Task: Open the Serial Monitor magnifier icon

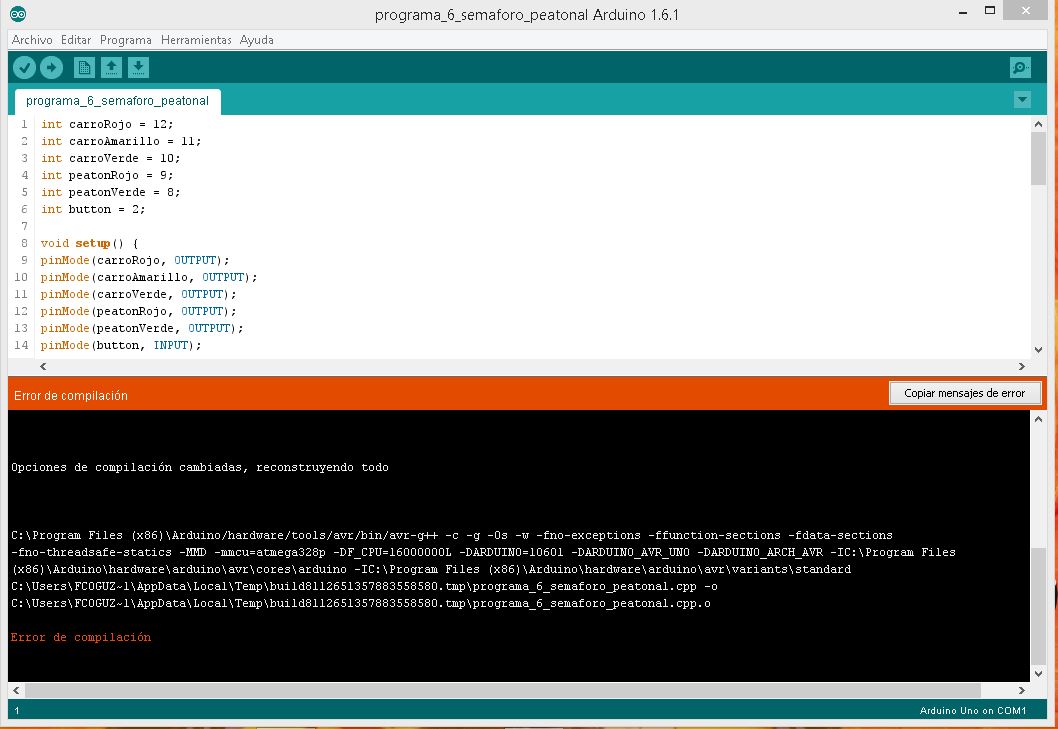Action: point(1019,67)
